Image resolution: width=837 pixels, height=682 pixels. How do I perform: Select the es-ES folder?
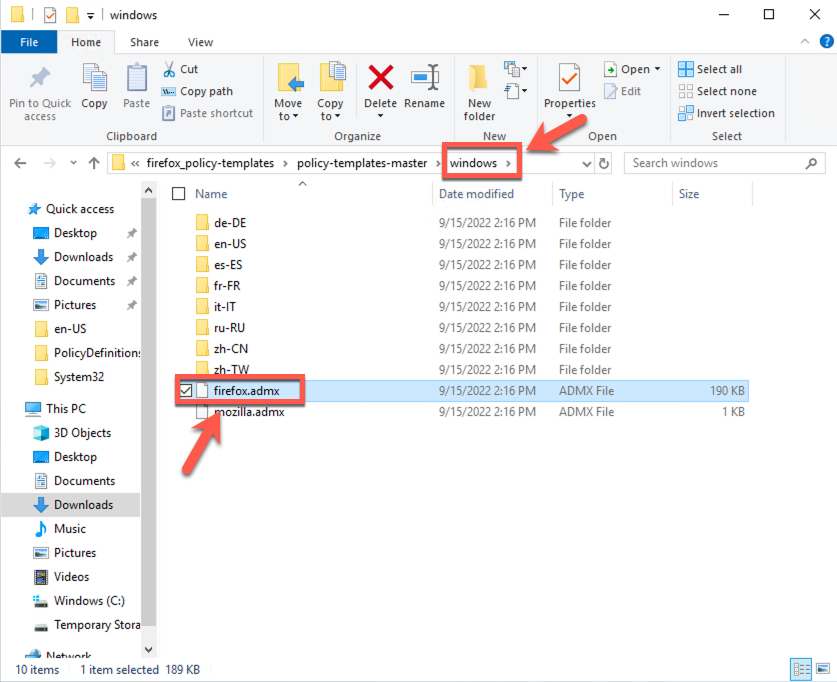[x=228, y=265]
